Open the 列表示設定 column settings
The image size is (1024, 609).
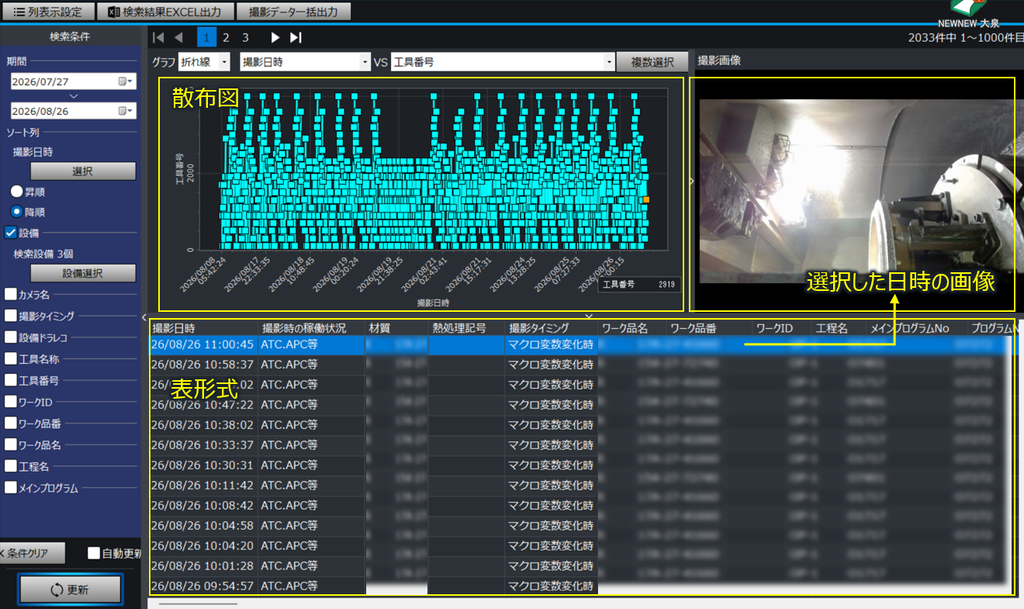[48, 12]
